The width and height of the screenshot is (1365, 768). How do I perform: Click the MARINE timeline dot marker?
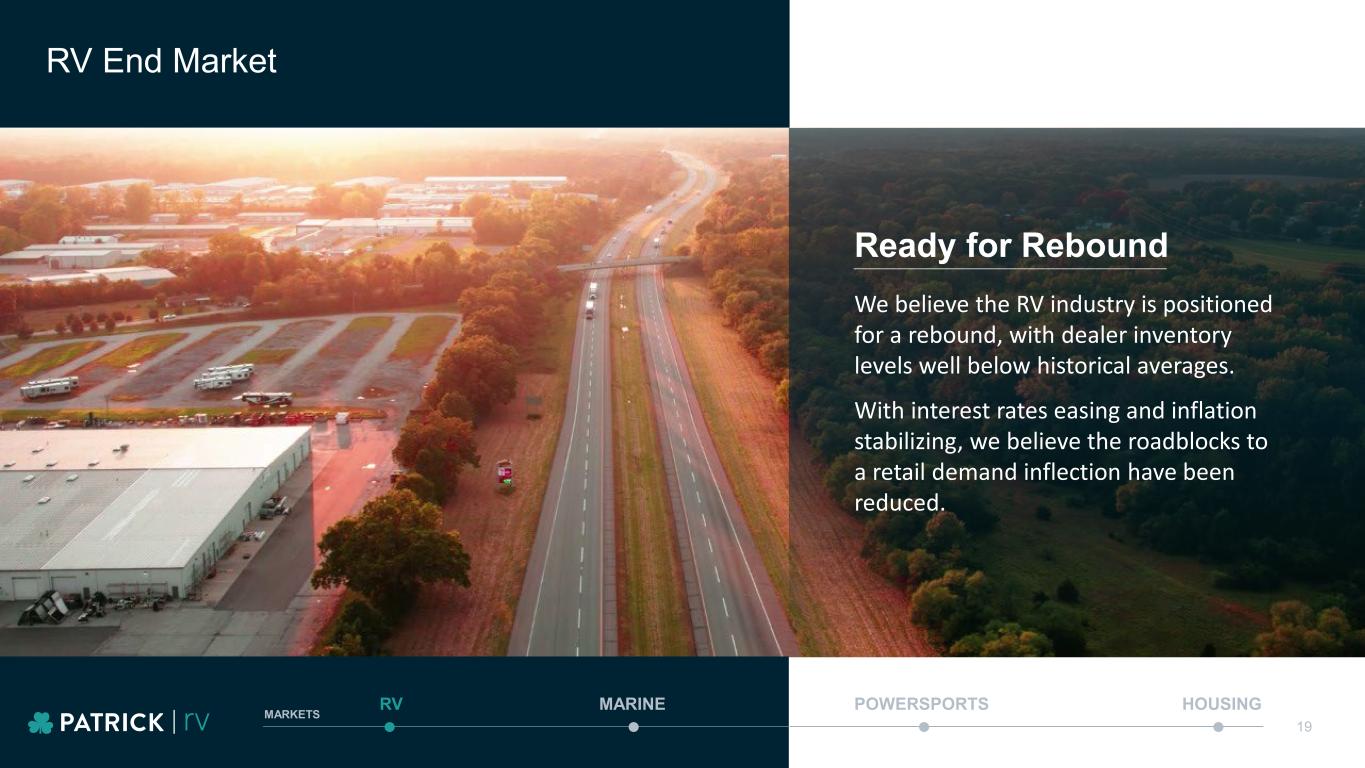coord(633,727)
